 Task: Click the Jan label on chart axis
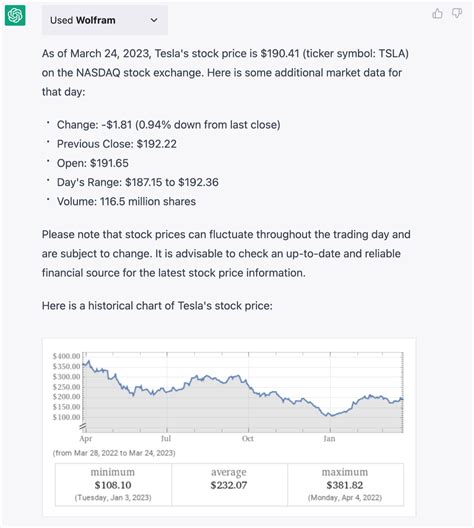pos(329,438)
